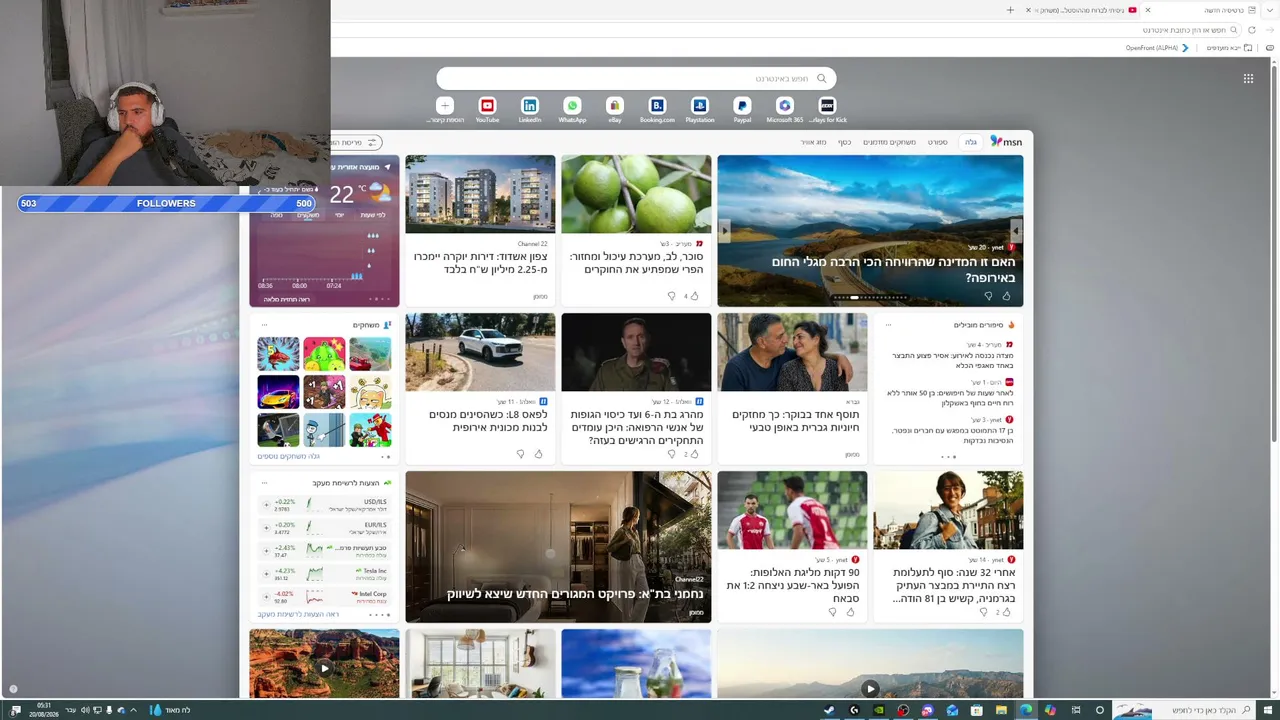Click the magnifier icon in the search box
Screen dimensions: 1280x720
pos(822,78)
